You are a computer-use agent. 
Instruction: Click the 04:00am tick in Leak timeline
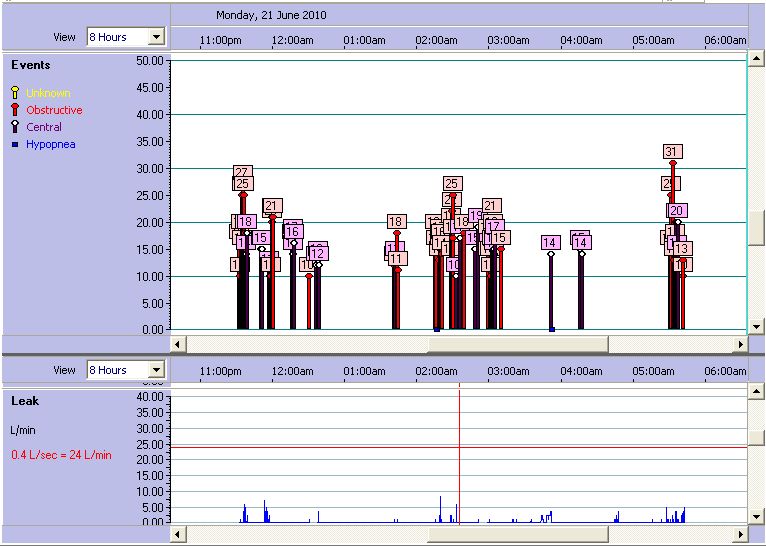(581, 371)
